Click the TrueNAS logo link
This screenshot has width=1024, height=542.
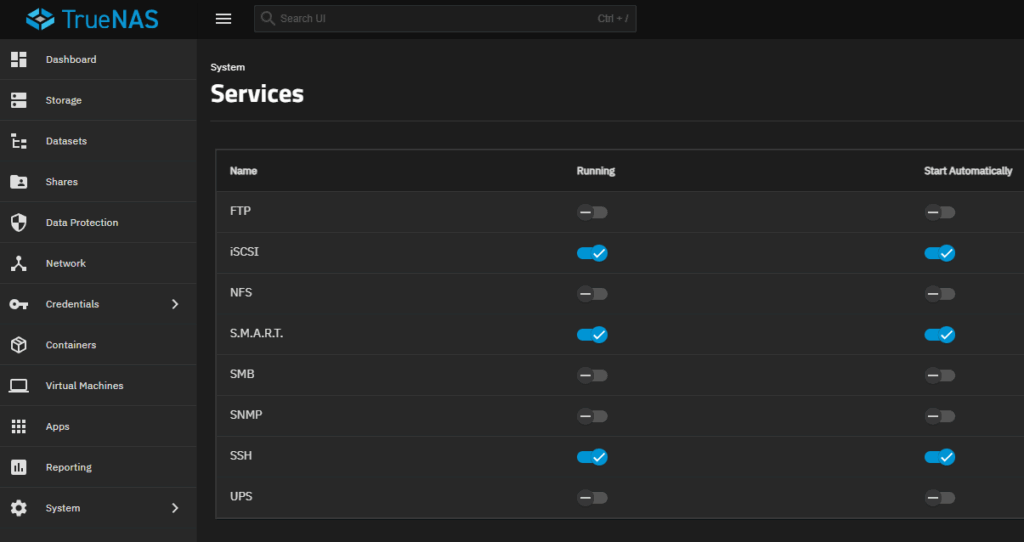(x=92, y=19)
